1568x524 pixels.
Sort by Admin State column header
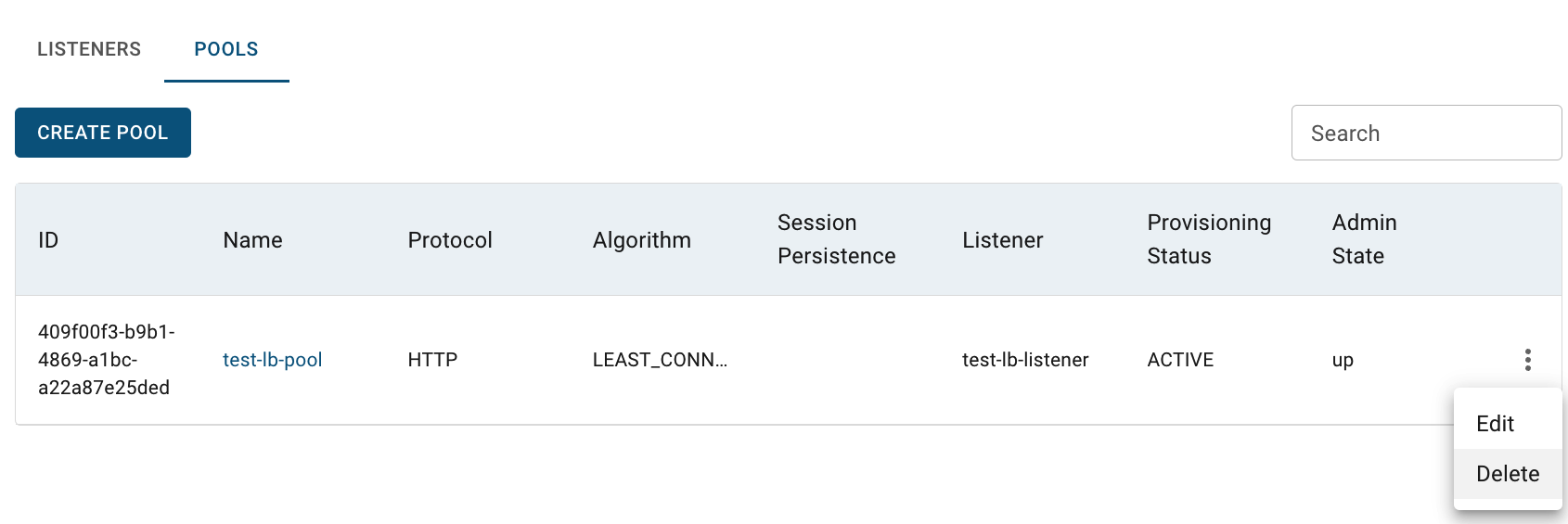click(x=1365, y=239)
